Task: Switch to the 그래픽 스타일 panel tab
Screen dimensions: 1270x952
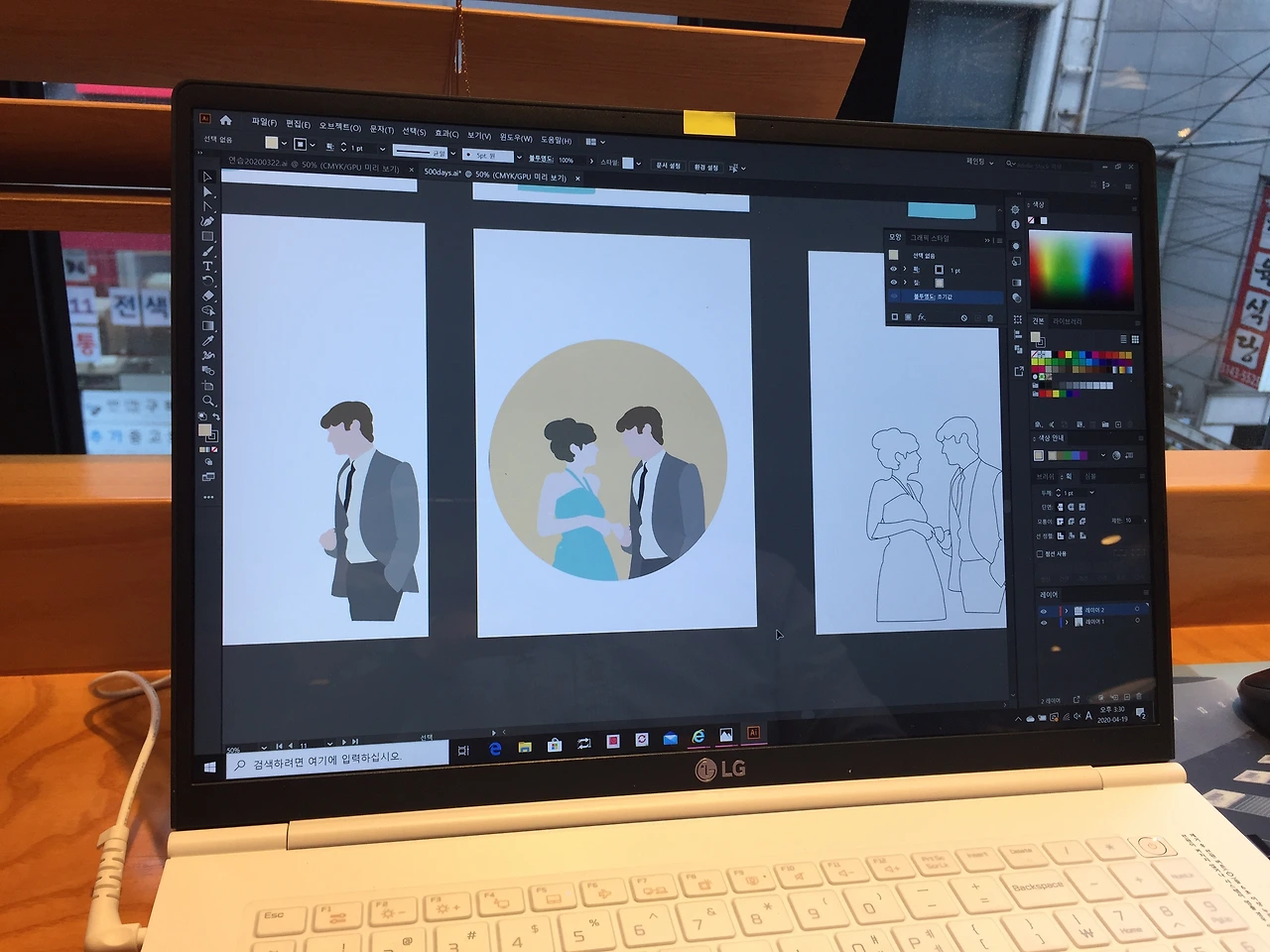Action: click(931, 238)
